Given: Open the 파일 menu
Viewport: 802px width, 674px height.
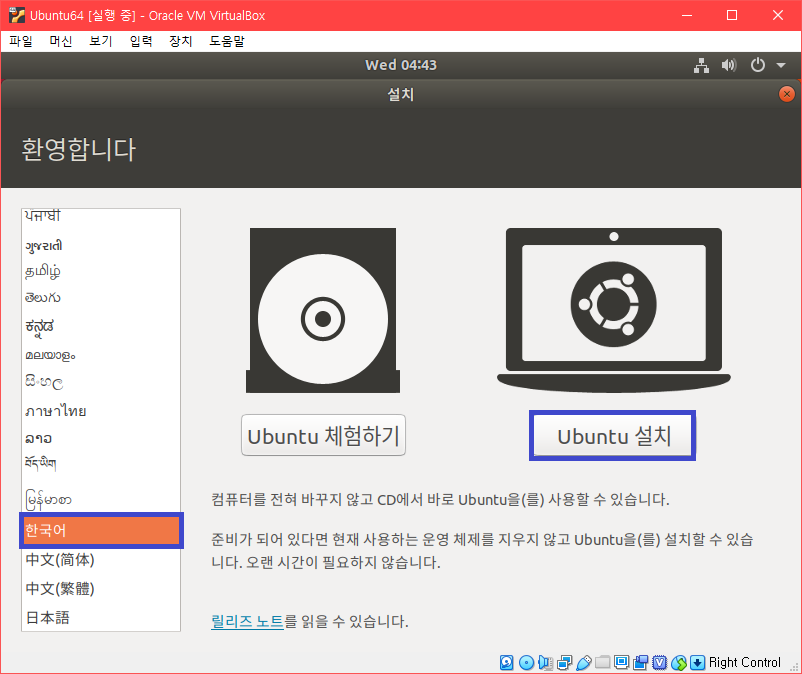Looking at the screenshot, I should point(21,41).
